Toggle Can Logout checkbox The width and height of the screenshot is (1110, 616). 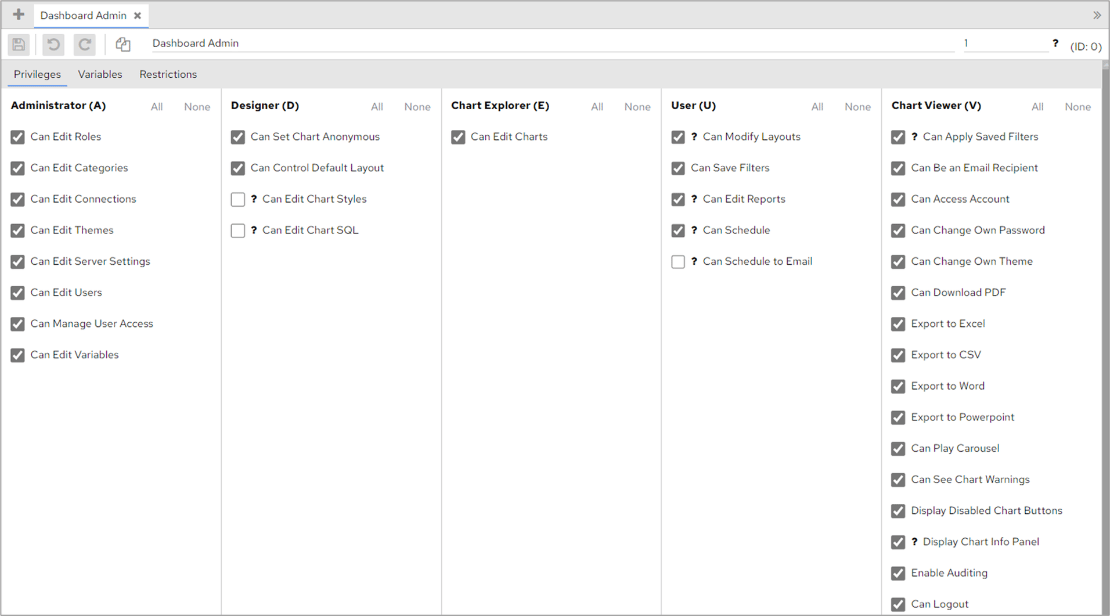(x=898, y=605)
